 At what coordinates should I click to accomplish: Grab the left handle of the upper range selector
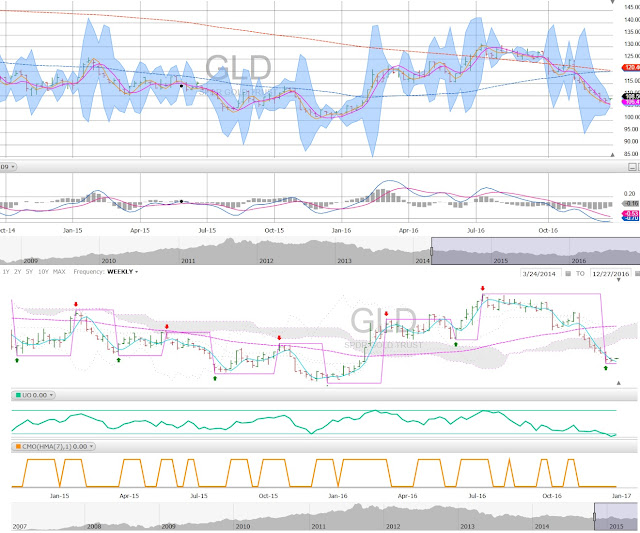tap(431, 251)
